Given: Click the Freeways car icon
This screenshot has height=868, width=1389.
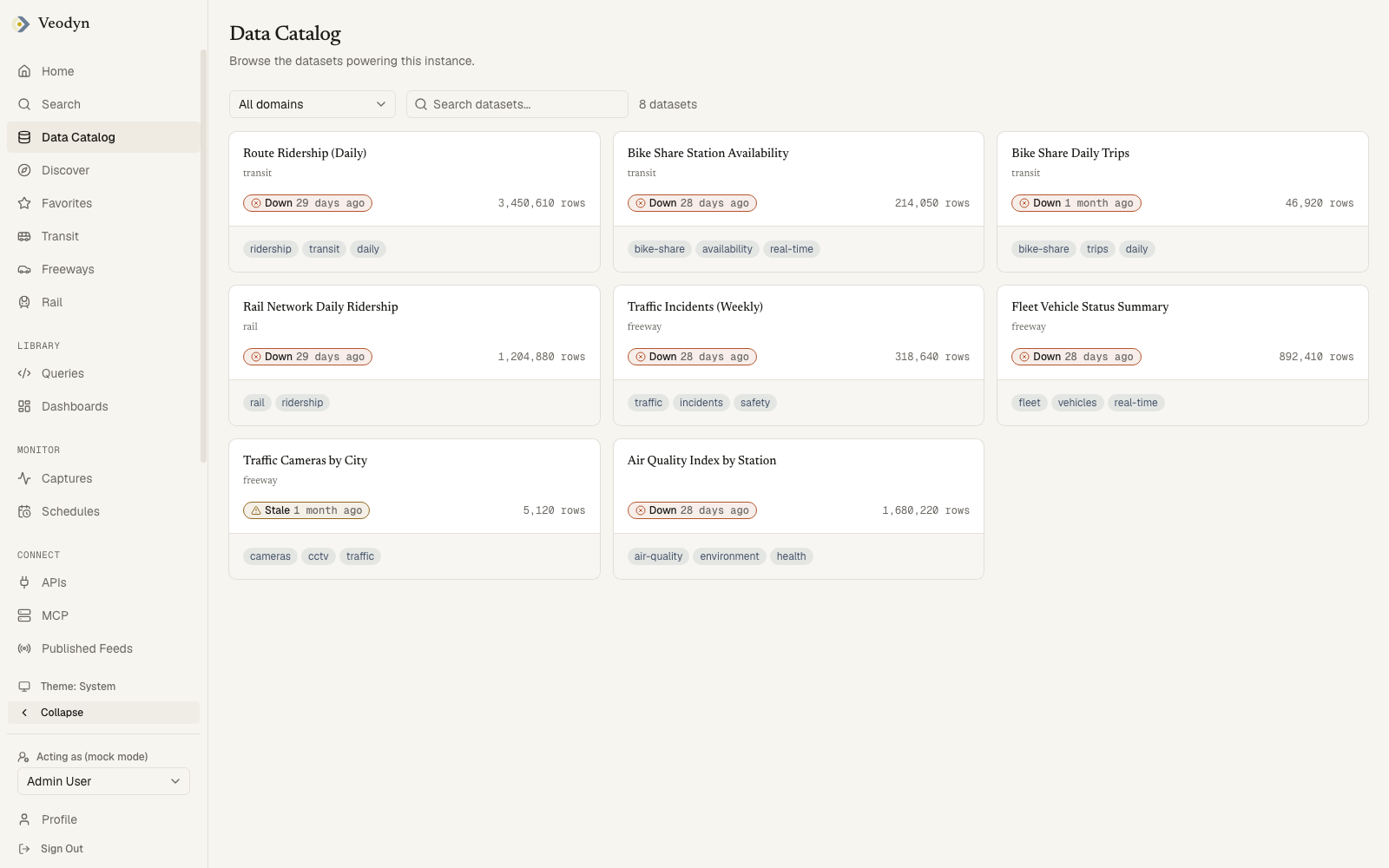Looking at the screenshot, I should 24,269.
